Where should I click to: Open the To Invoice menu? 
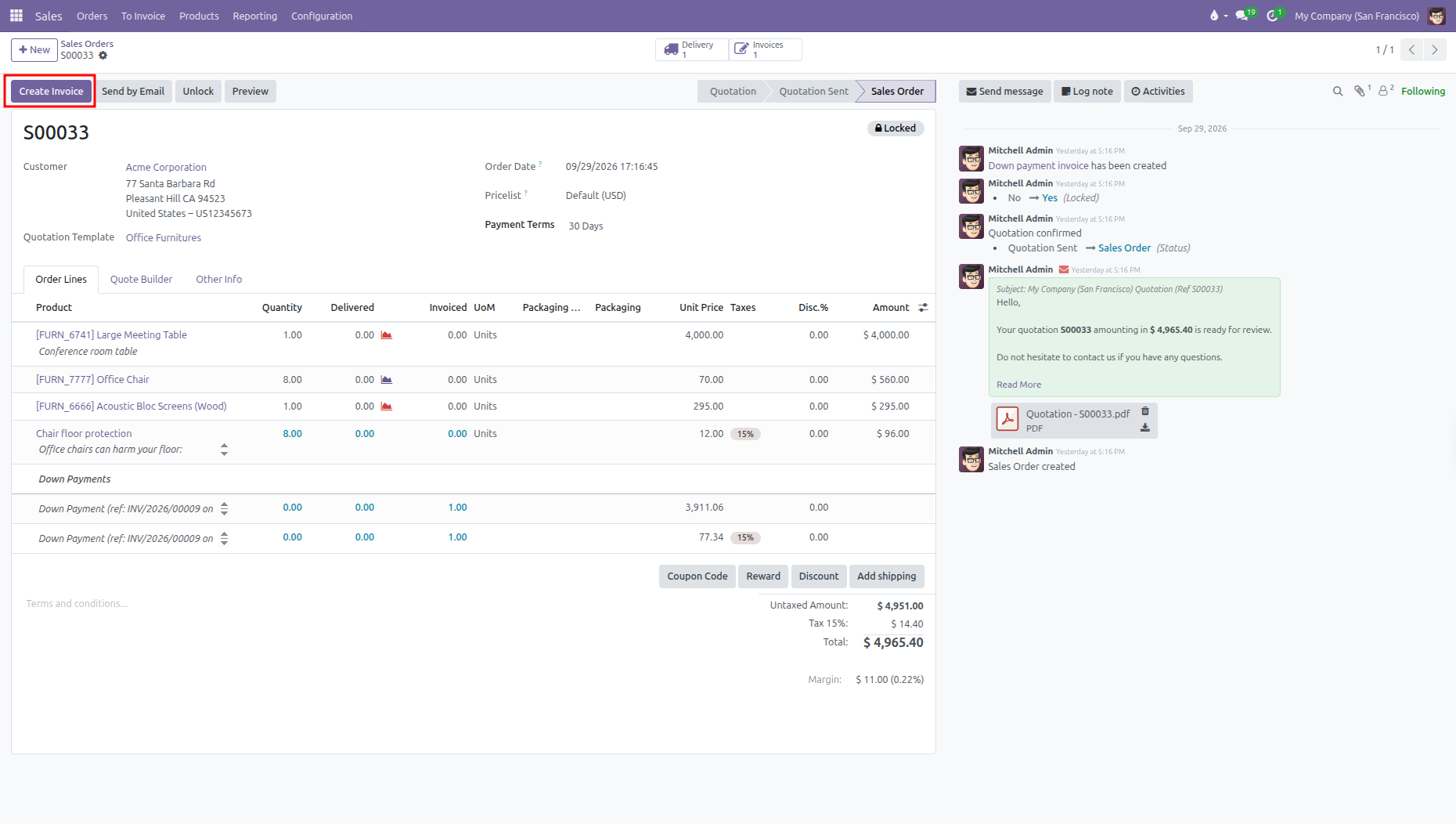tap(143, 16)
